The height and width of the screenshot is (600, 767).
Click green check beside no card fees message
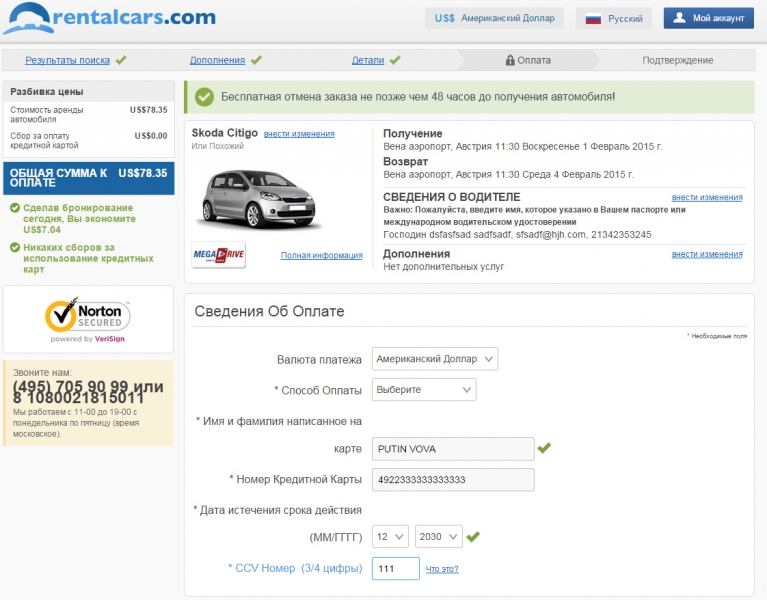click(x=15, y=247)
